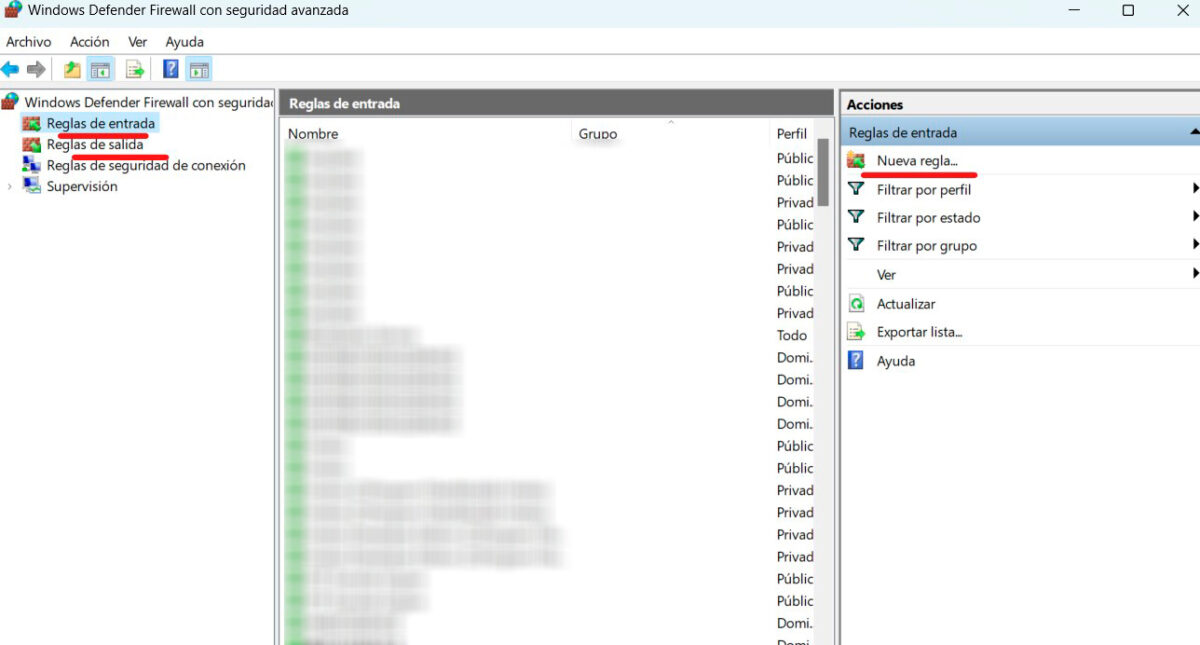
Task: Toggle the show/hide console tree toolbar icon
Action: coord(100,69)
